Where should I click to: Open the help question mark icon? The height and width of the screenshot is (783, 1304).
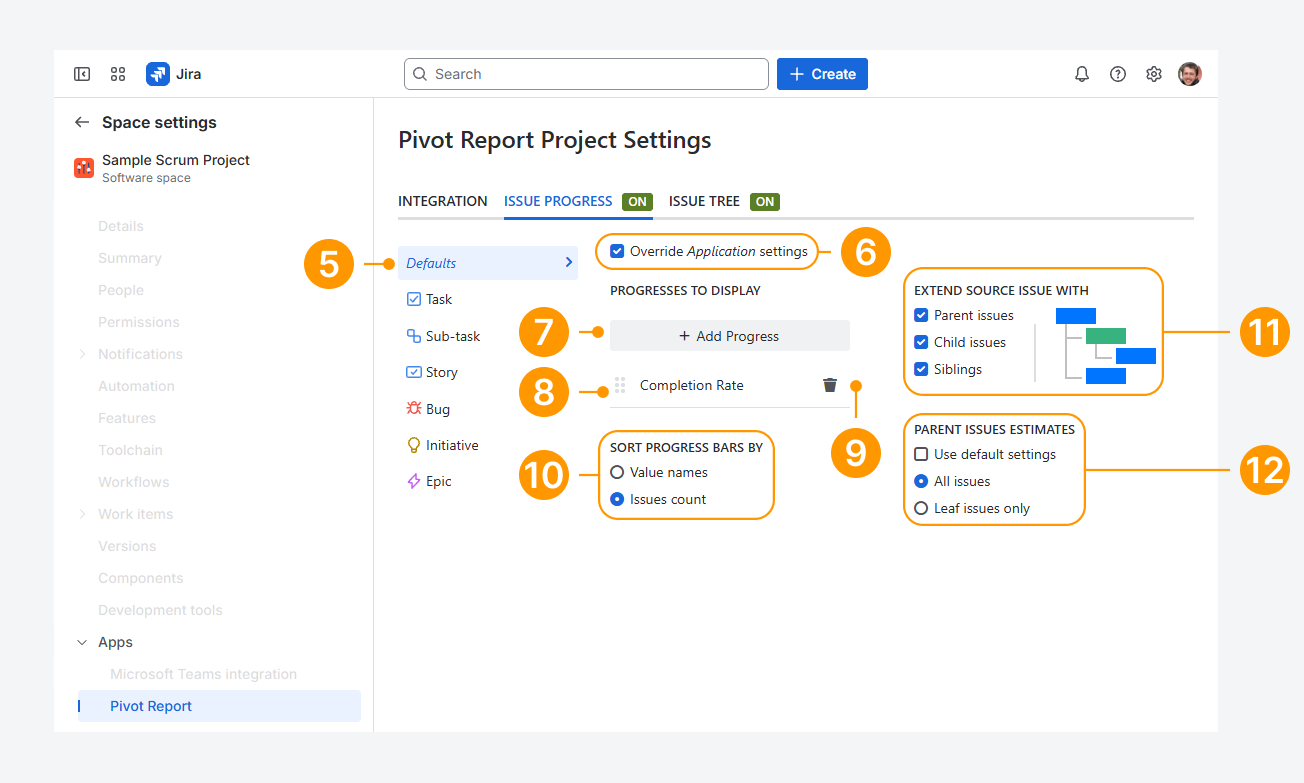[1118, 74]
